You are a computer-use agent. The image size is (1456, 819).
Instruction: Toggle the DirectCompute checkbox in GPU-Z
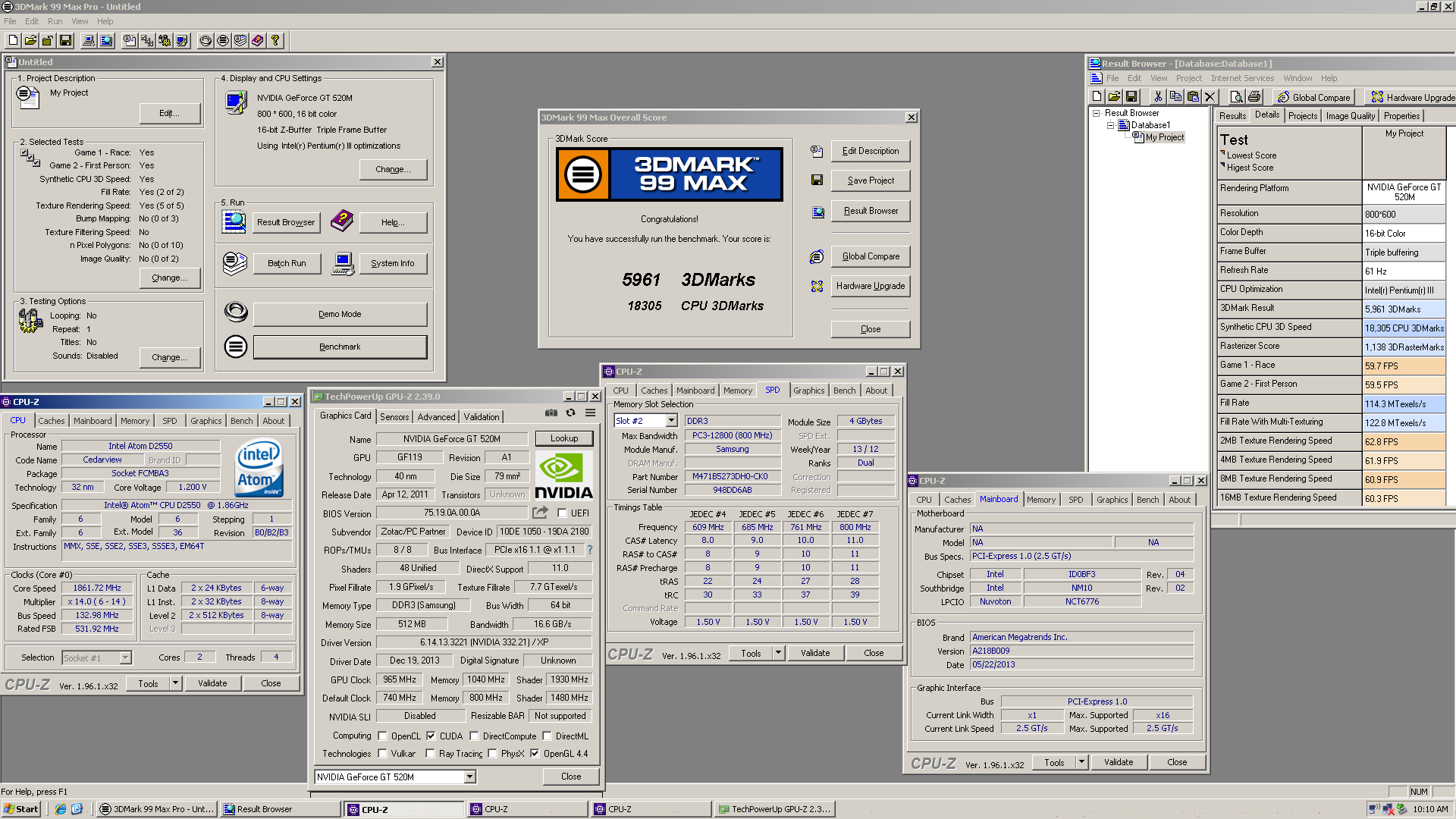pyautogui.click(x=474, y=736)
